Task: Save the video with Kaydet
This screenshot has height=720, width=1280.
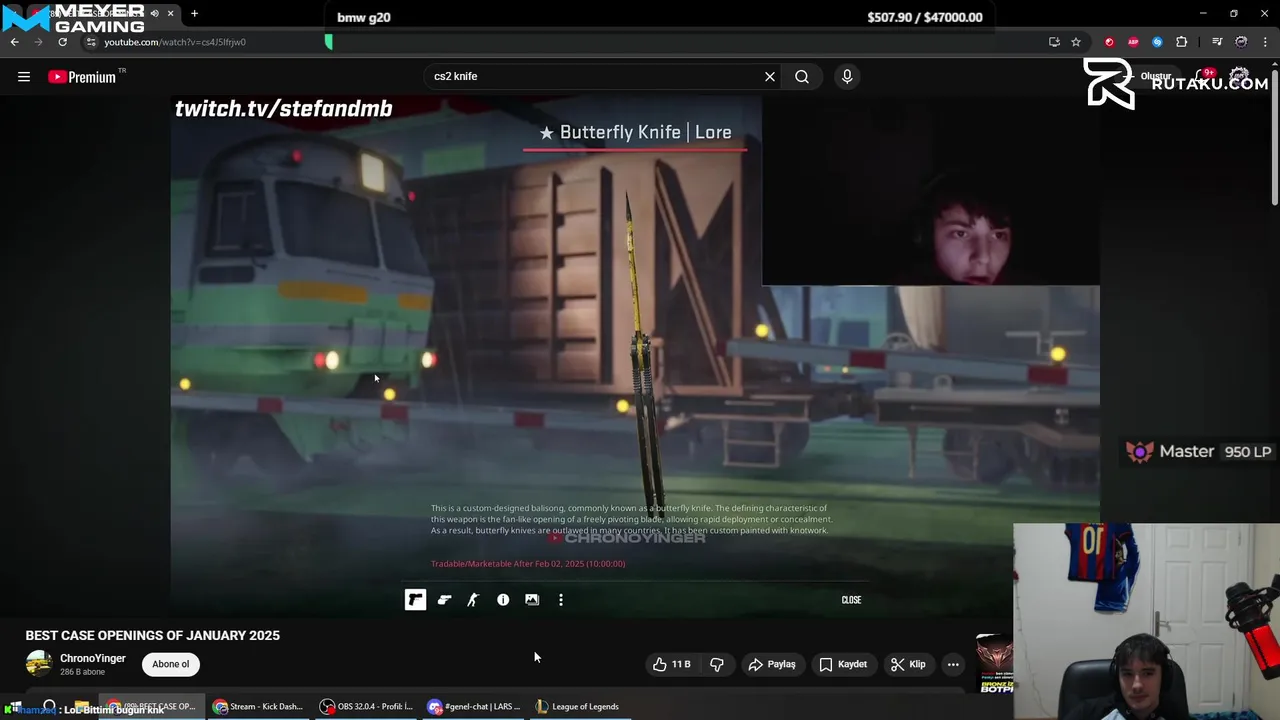Action: click(843, 664)
